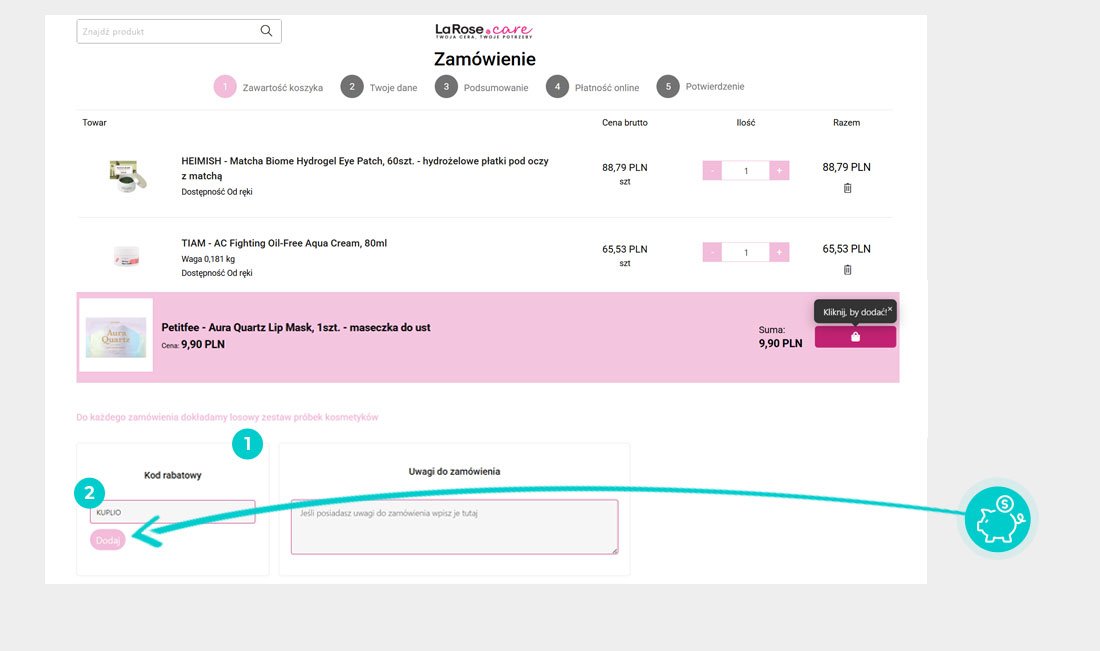Screen dimensions: 1100x651
Task: Open the HEIMISH eye patch product thumbnail
Action: point(128,175)
